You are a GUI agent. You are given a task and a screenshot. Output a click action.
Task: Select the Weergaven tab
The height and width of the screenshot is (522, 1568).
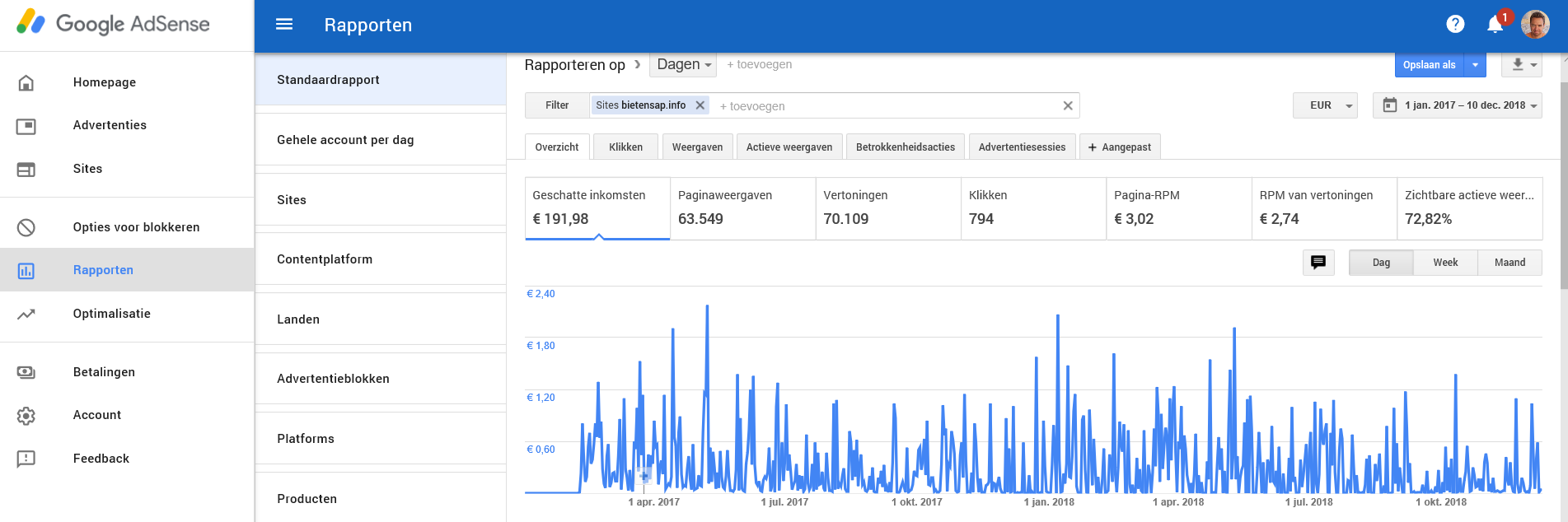[697, 147]
